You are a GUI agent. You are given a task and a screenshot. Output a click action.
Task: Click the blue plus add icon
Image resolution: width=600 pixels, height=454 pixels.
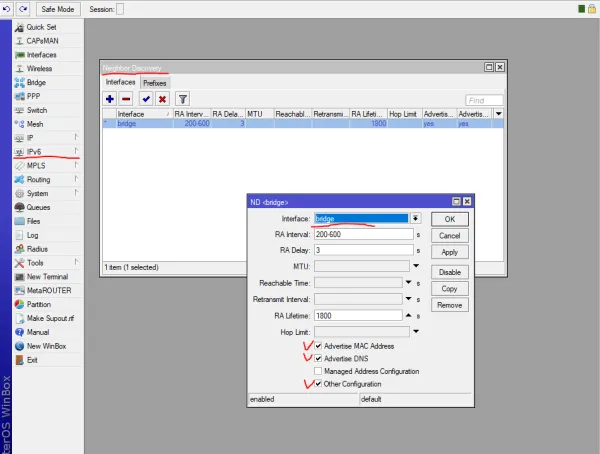point(110,99)
